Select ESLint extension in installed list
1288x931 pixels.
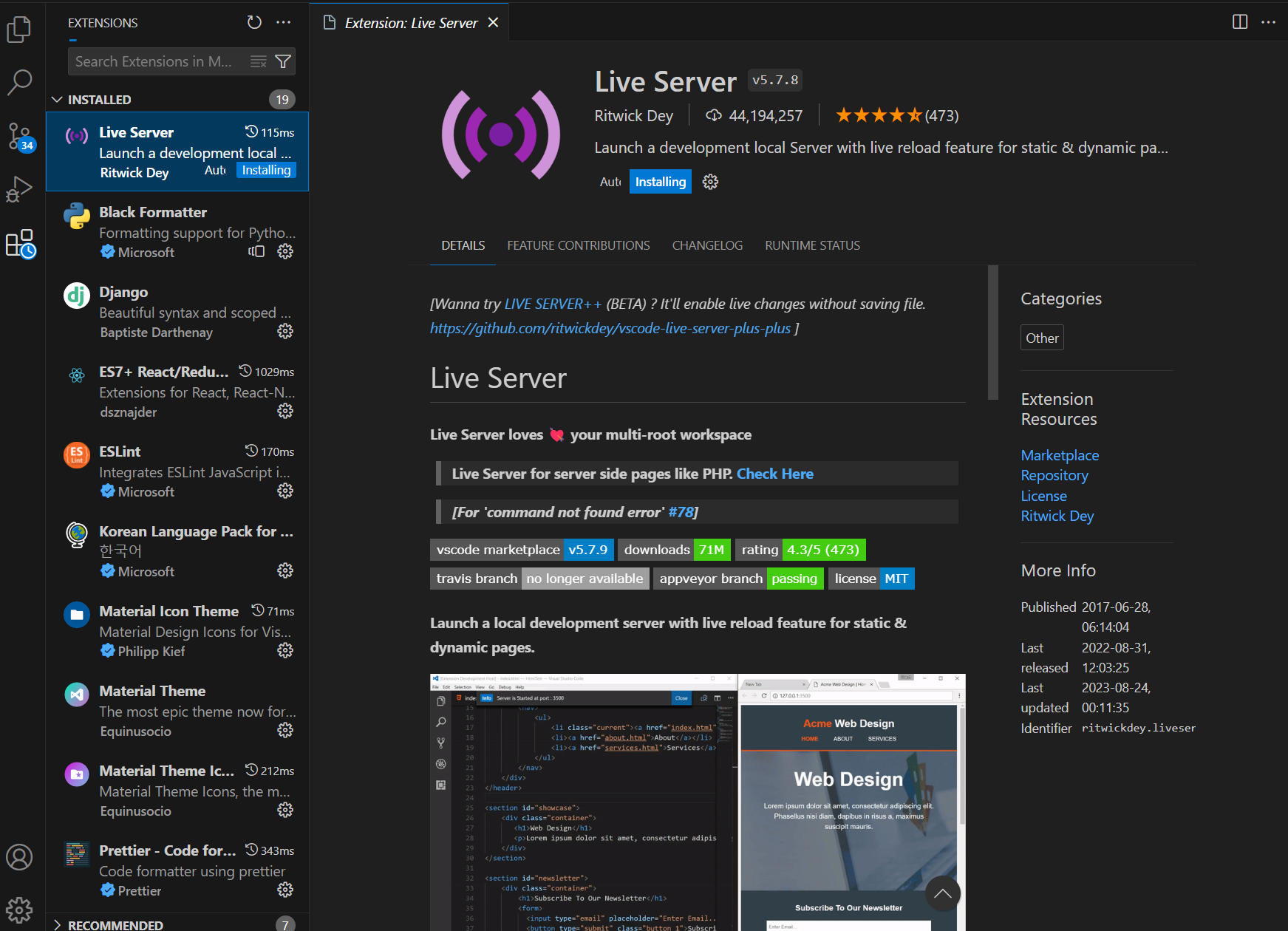[x=177, y=471]
